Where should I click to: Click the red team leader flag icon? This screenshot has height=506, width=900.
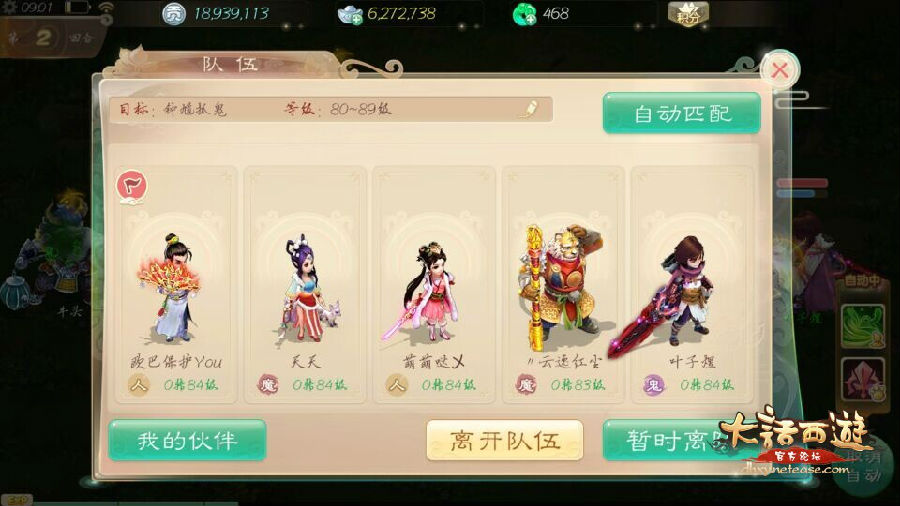[x=131, y=186]
